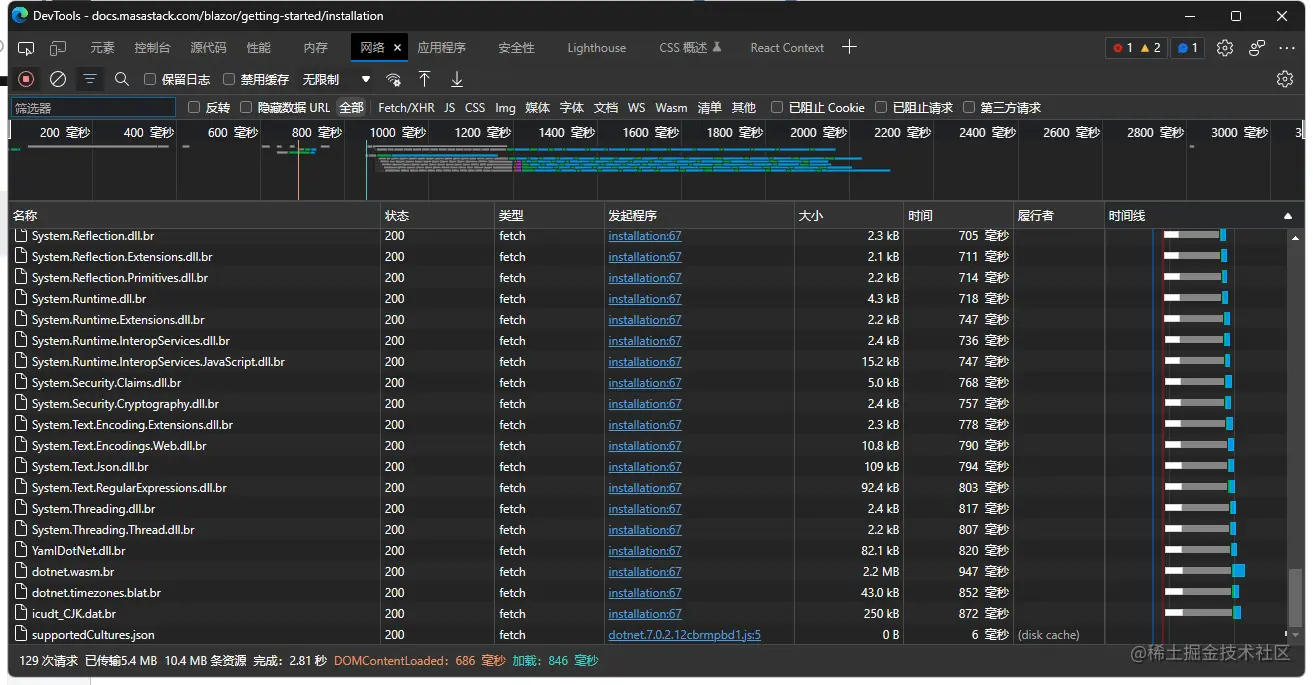Filter requests by JS type

(450, 107)
